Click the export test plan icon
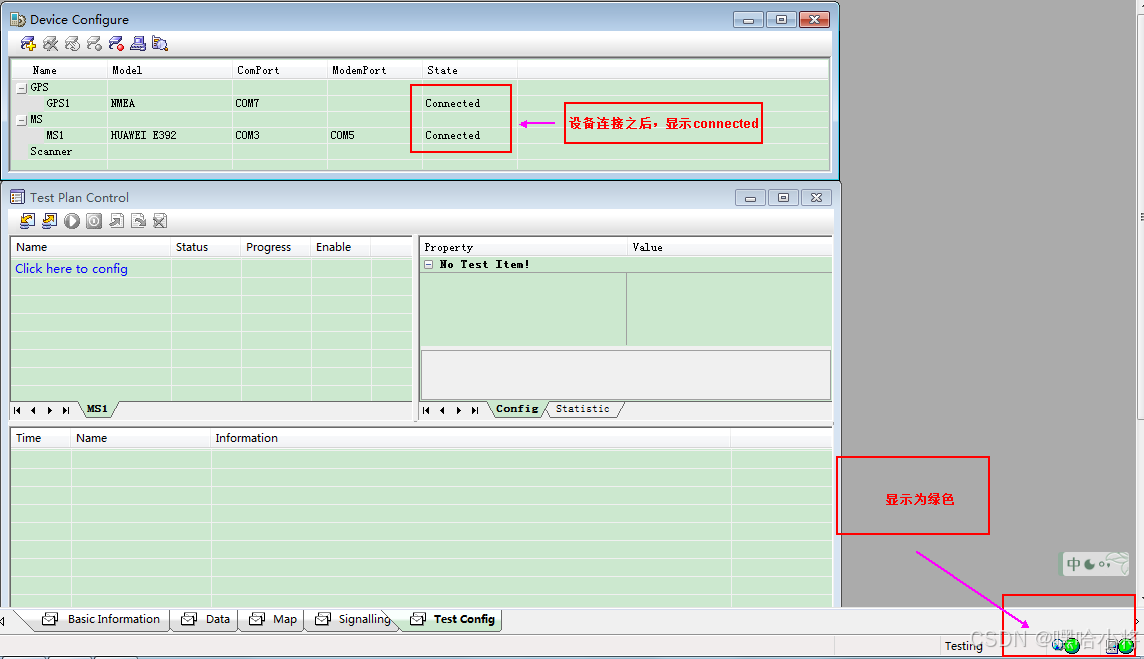This screenshot has height=659, width=1144. [48, 221]
